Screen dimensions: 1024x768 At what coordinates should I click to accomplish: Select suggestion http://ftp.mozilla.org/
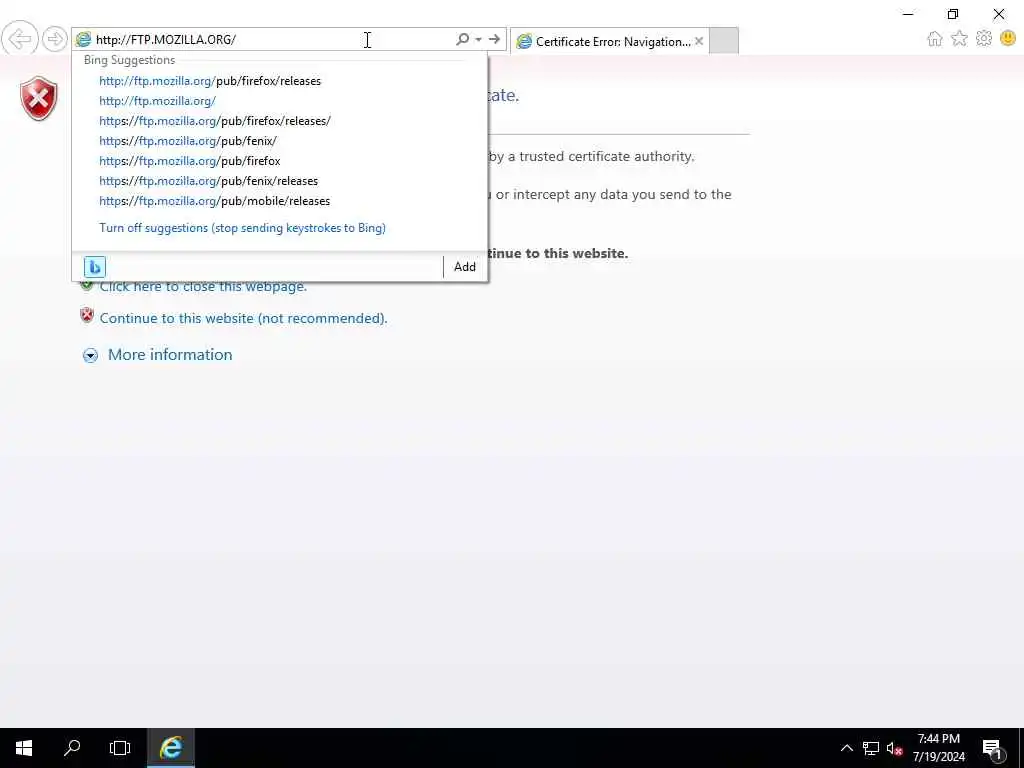[x=157, y=101]
